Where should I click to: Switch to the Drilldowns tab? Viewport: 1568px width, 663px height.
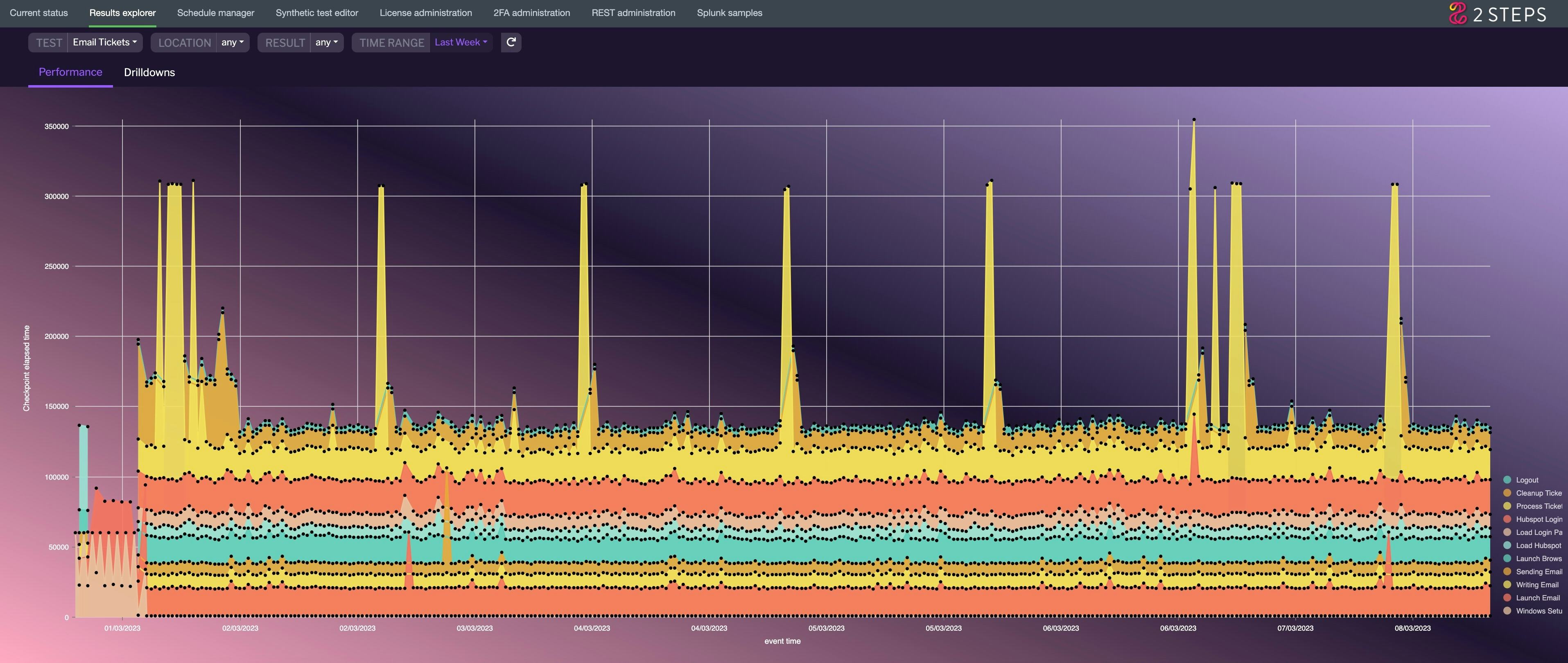[x=149, y=72]
